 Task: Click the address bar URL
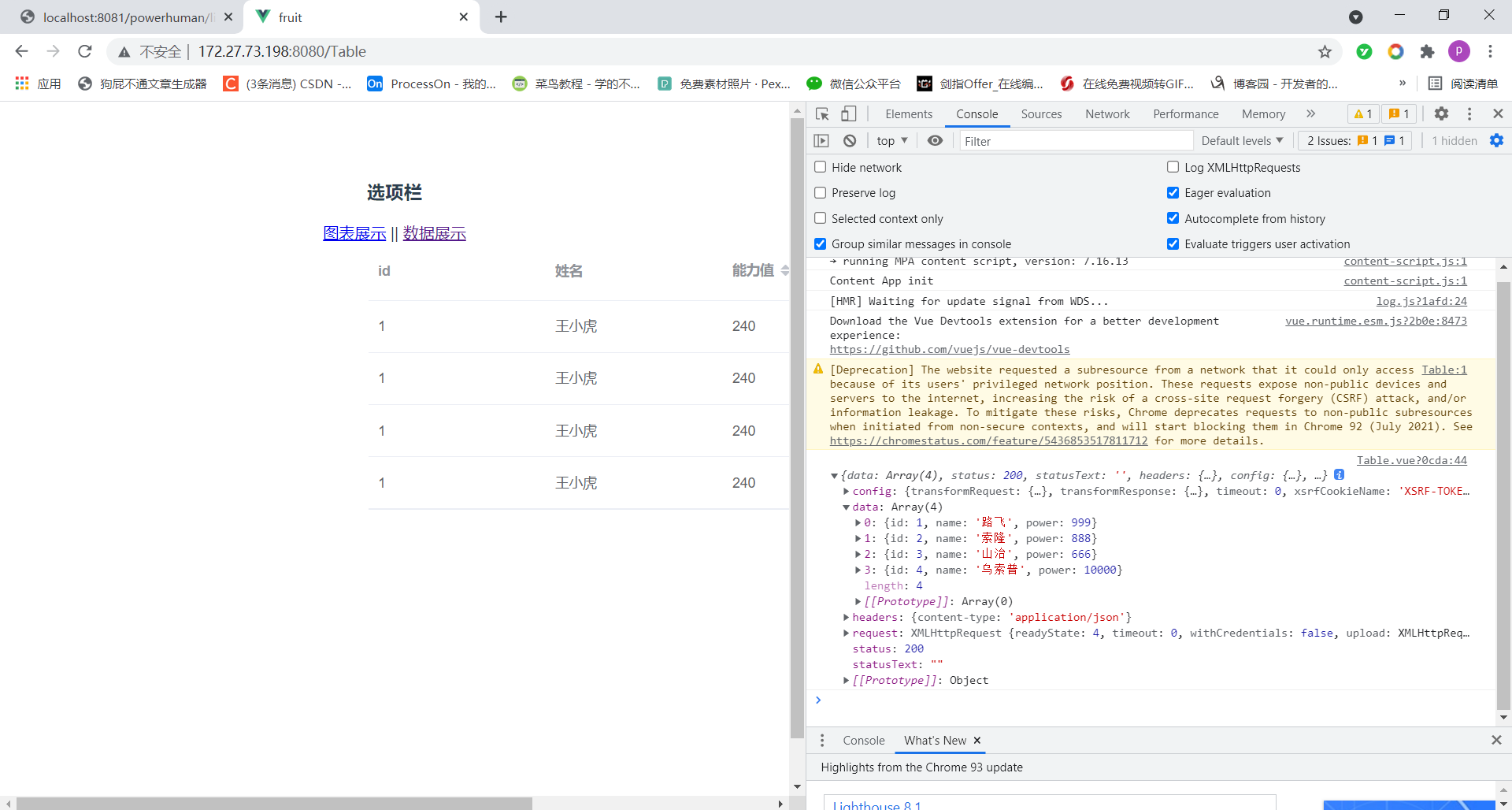[x=282, y=51]
